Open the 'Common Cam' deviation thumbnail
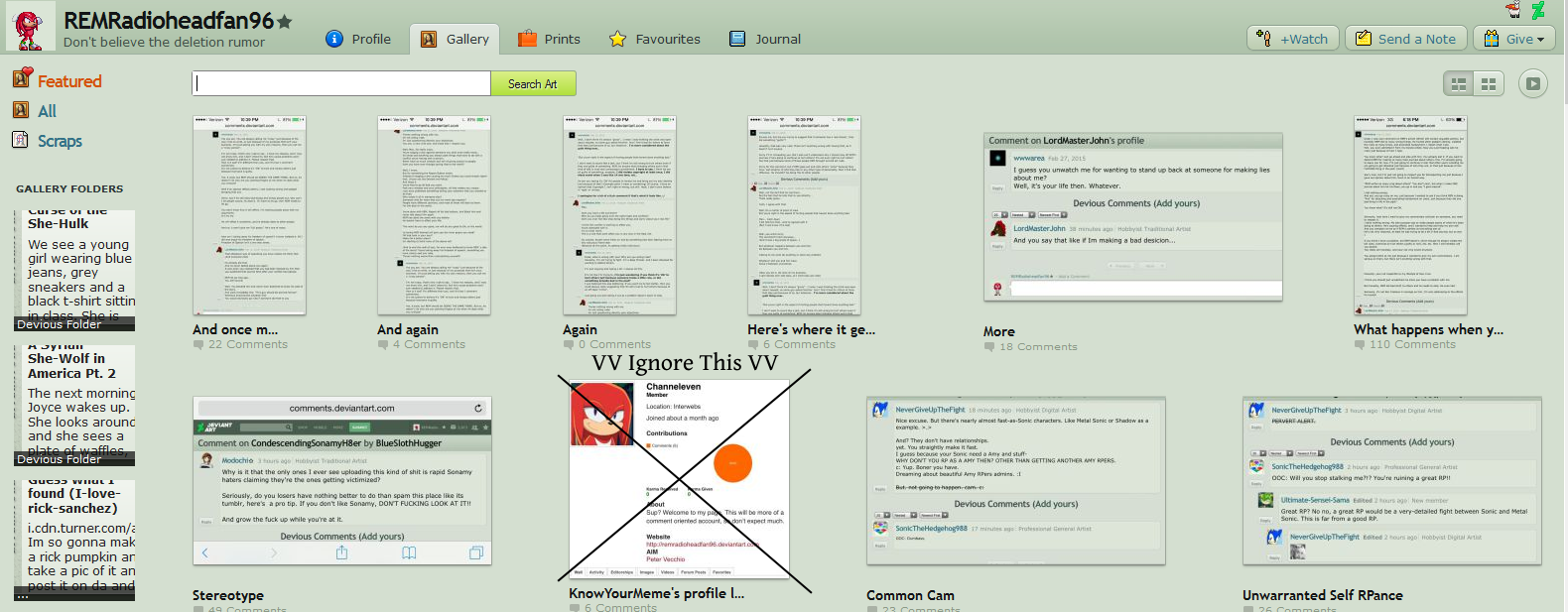Screen dimensions: 1568x612 click(1016, 481)
